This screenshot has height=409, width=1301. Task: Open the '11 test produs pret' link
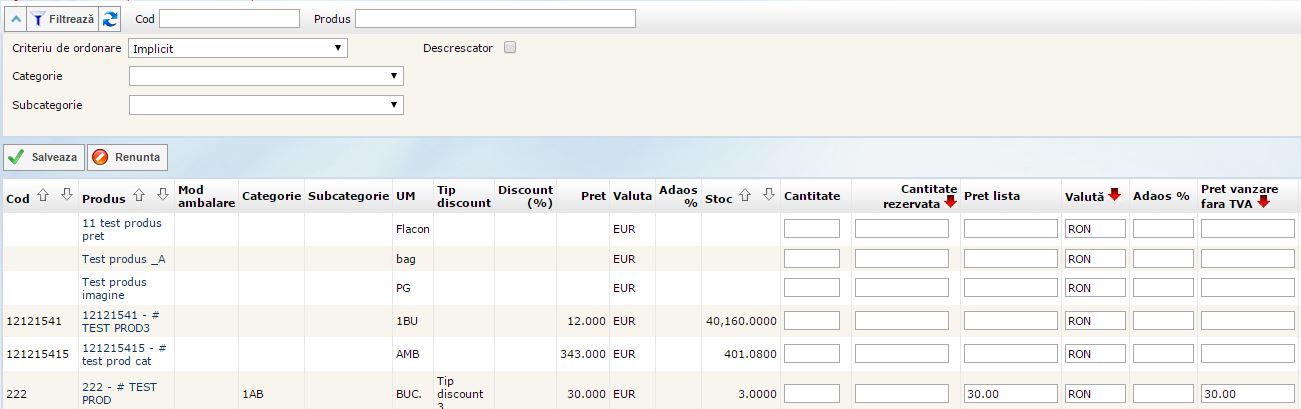[x=121, y=230]
